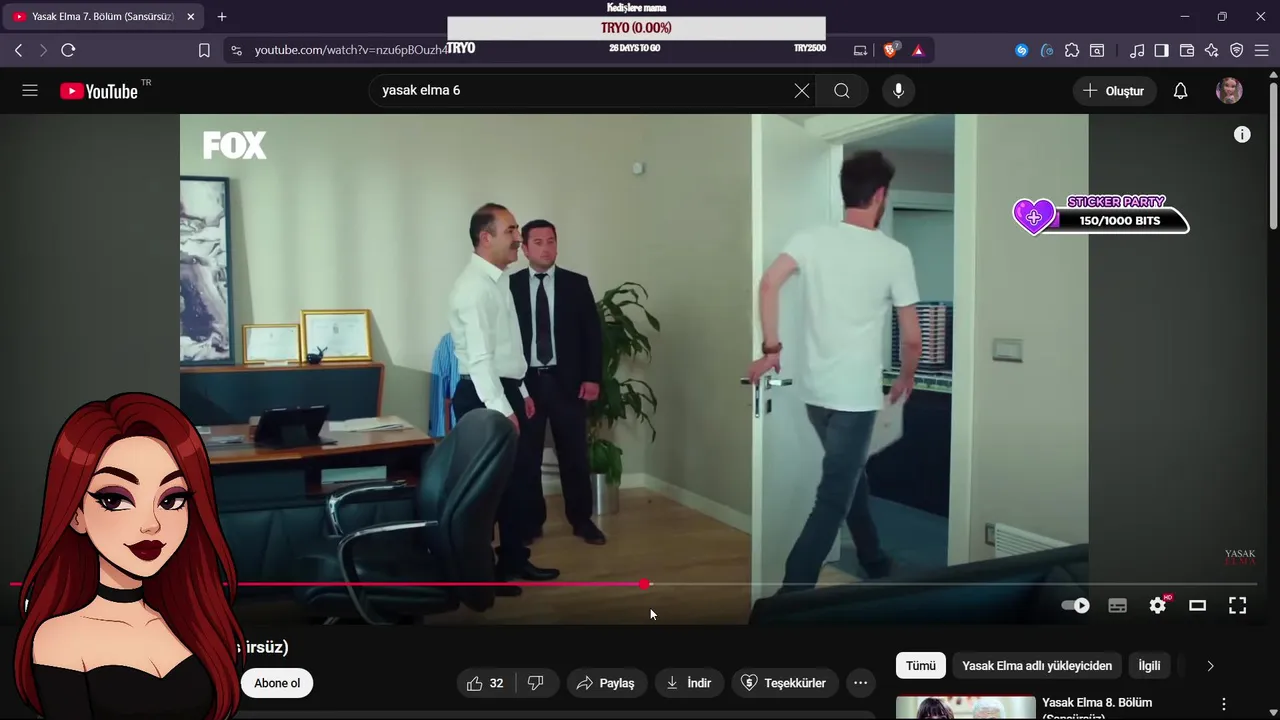Screen dimensions: 1280x720
Task: Select the İlgili filter chip
Action: pos(1149,665)
